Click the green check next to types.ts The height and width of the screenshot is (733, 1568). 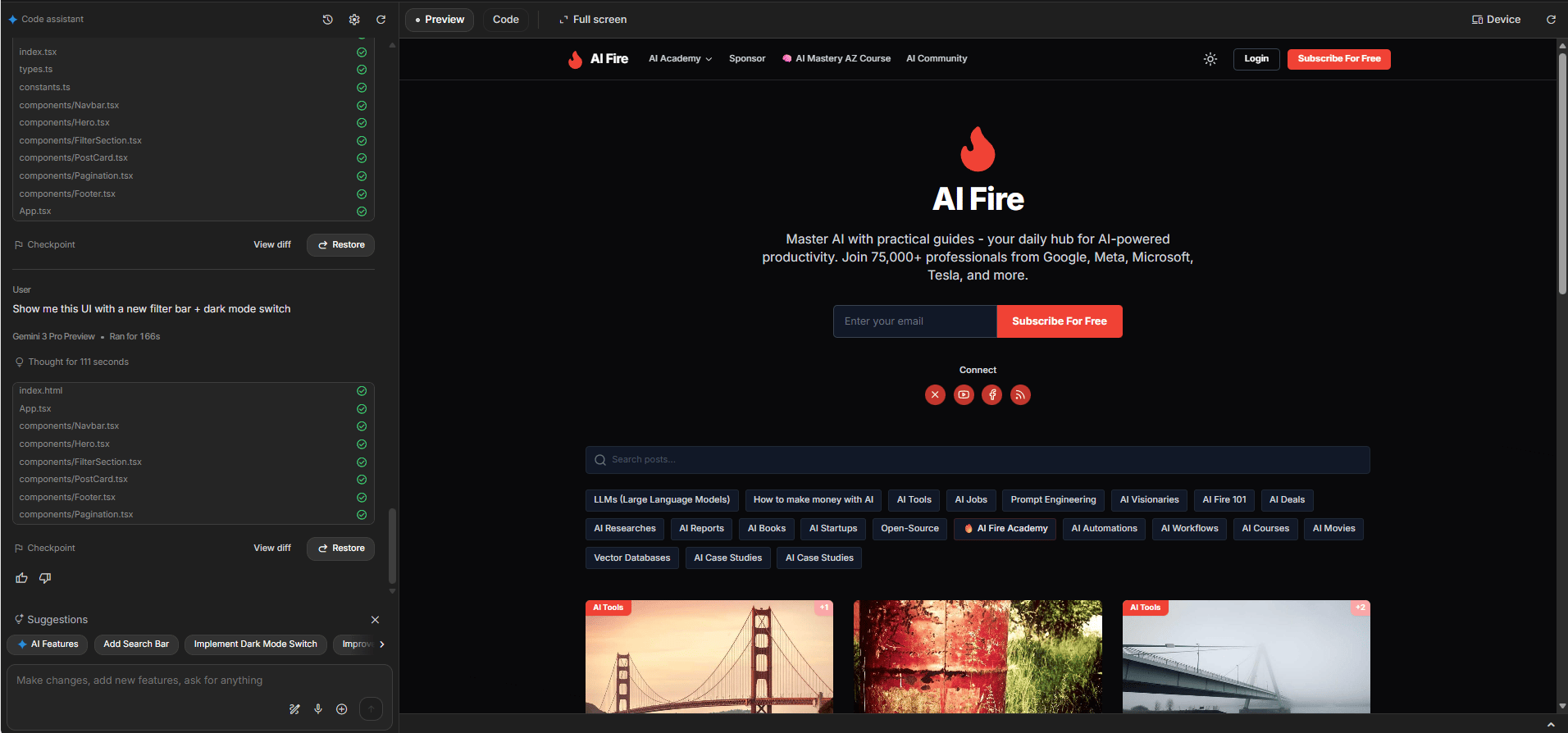coord(362,70)
